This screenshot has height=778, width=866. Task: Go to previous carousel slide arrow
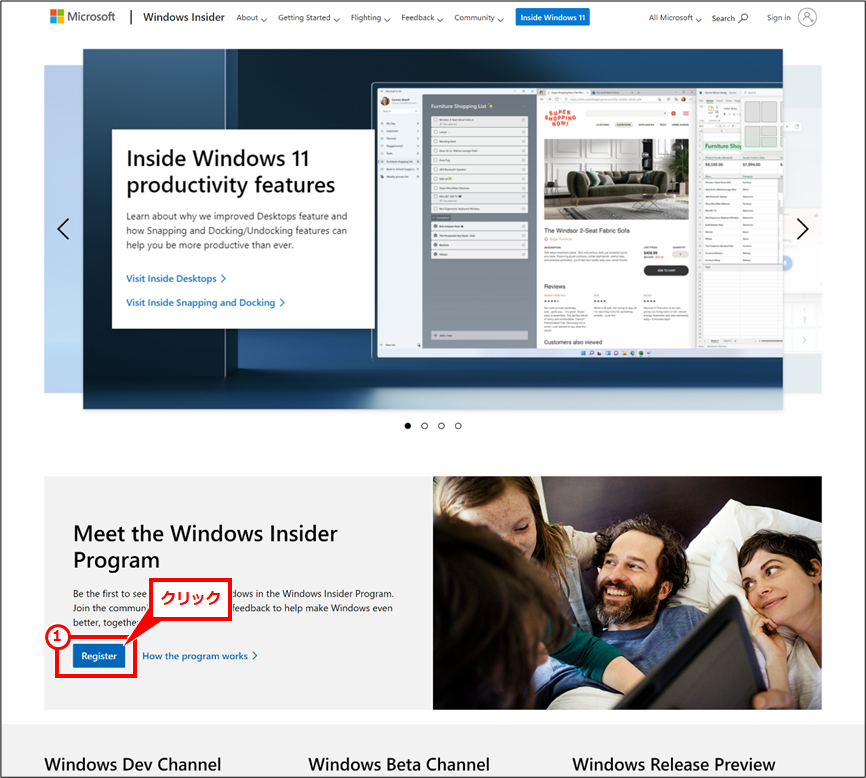[64, 229]
